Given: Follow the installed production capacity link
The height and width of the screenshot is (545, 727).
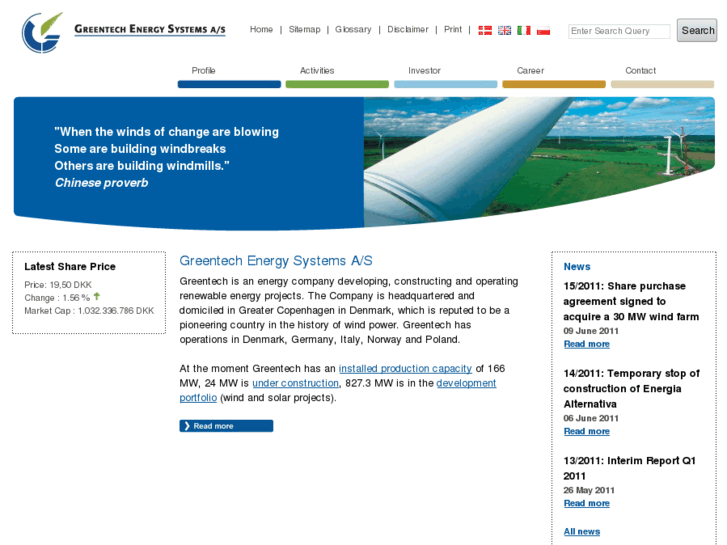Looking at the screenshot, I should click(x=405, y=369).
